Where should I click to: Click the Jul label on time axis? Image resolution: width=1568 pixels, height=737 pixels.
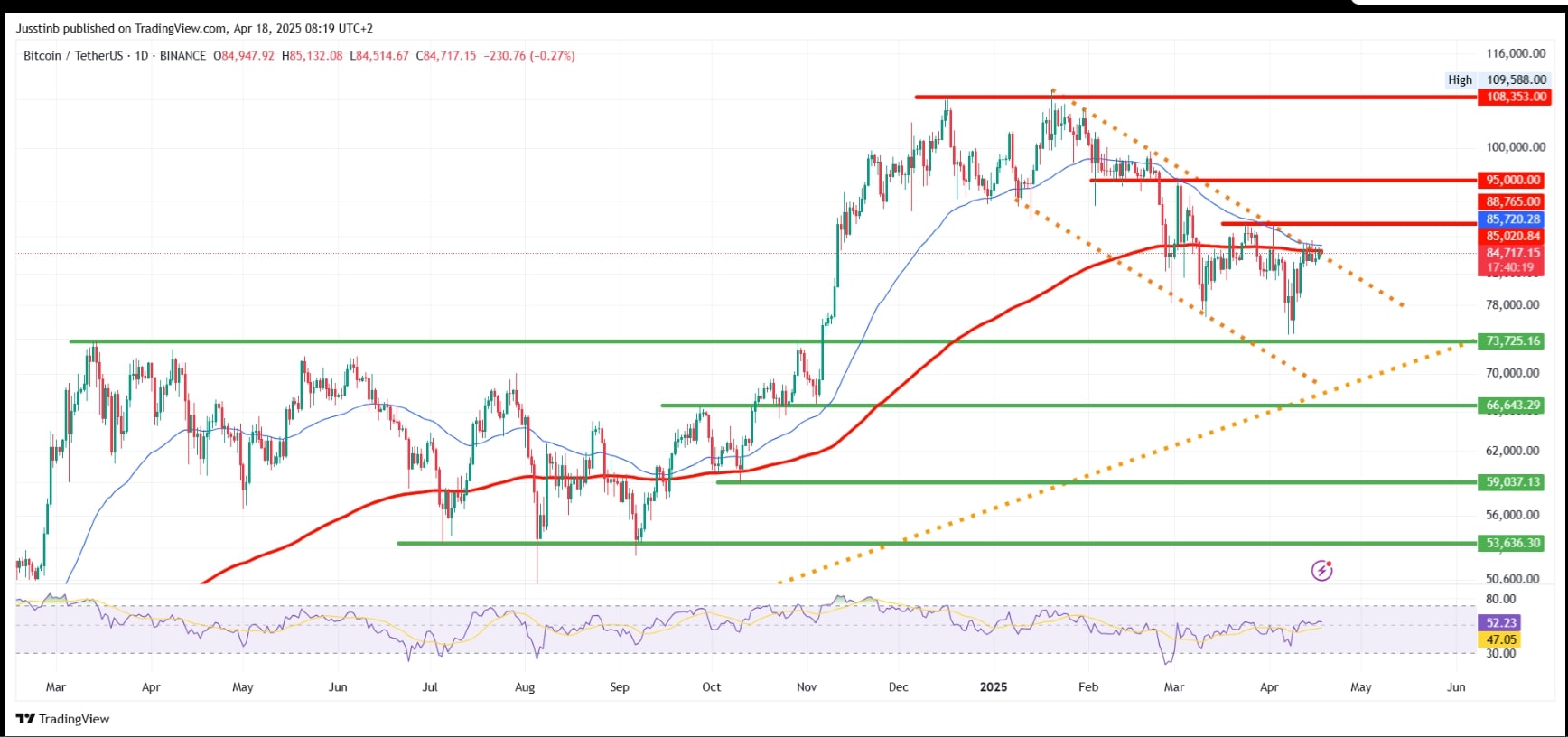click(x=430, y=687)
